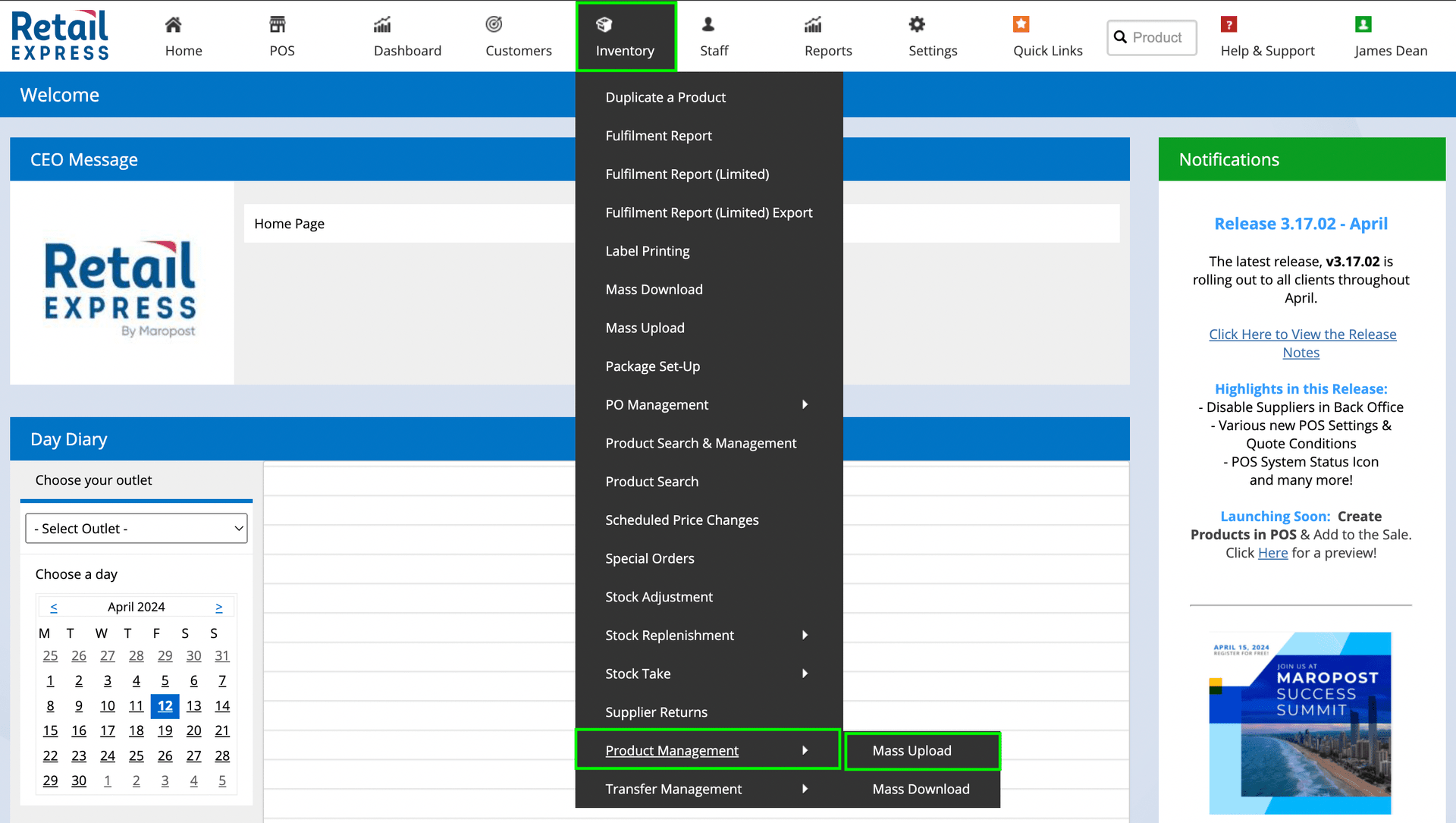Open Fulfilment Report (Limited) Export

point(708,213)
